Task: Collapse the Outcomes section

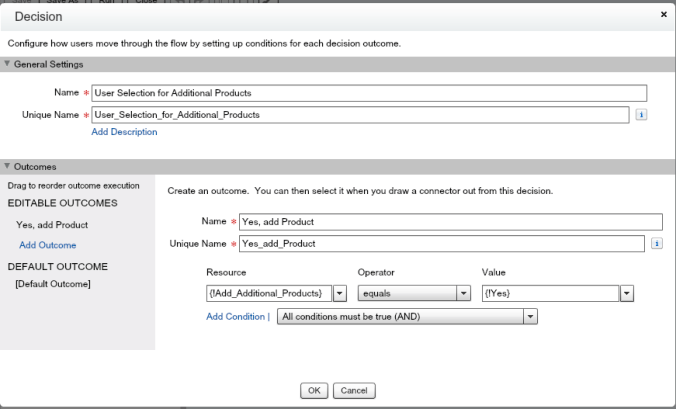Action: click(x=7, y=166)
